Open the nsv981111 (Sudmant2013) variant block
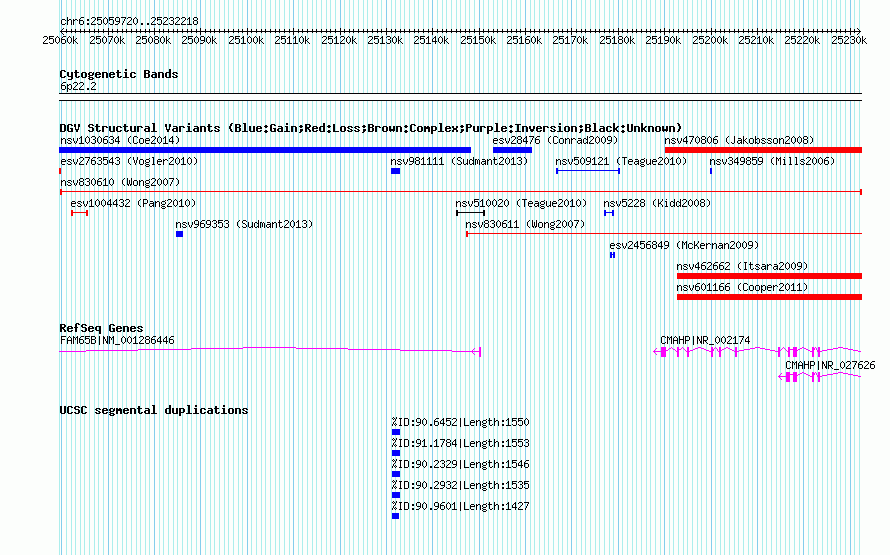 point(396,171)
